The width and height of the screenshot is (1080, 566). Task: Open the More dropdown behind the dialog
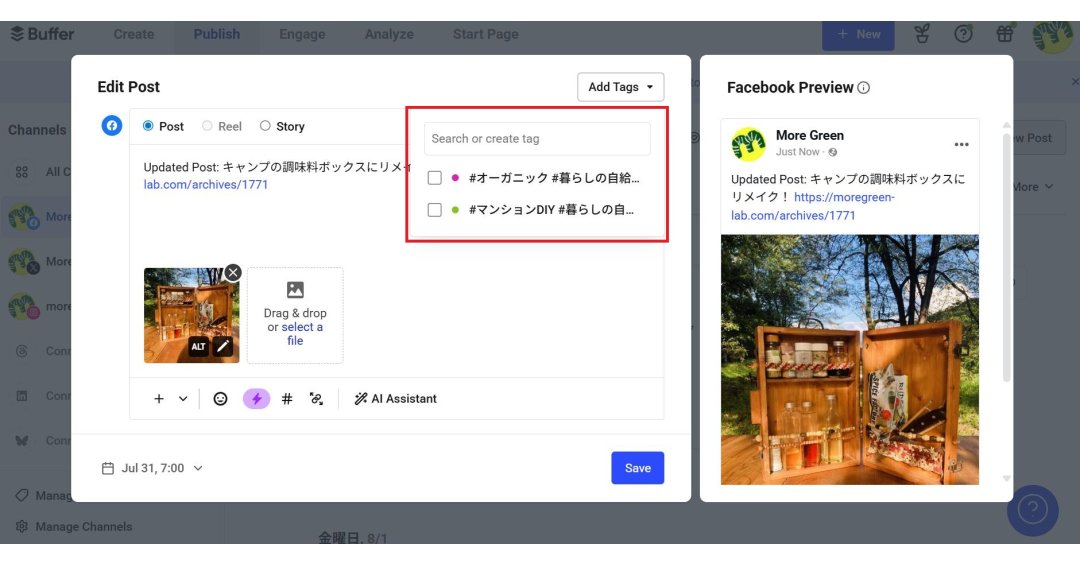[1033, 187]
